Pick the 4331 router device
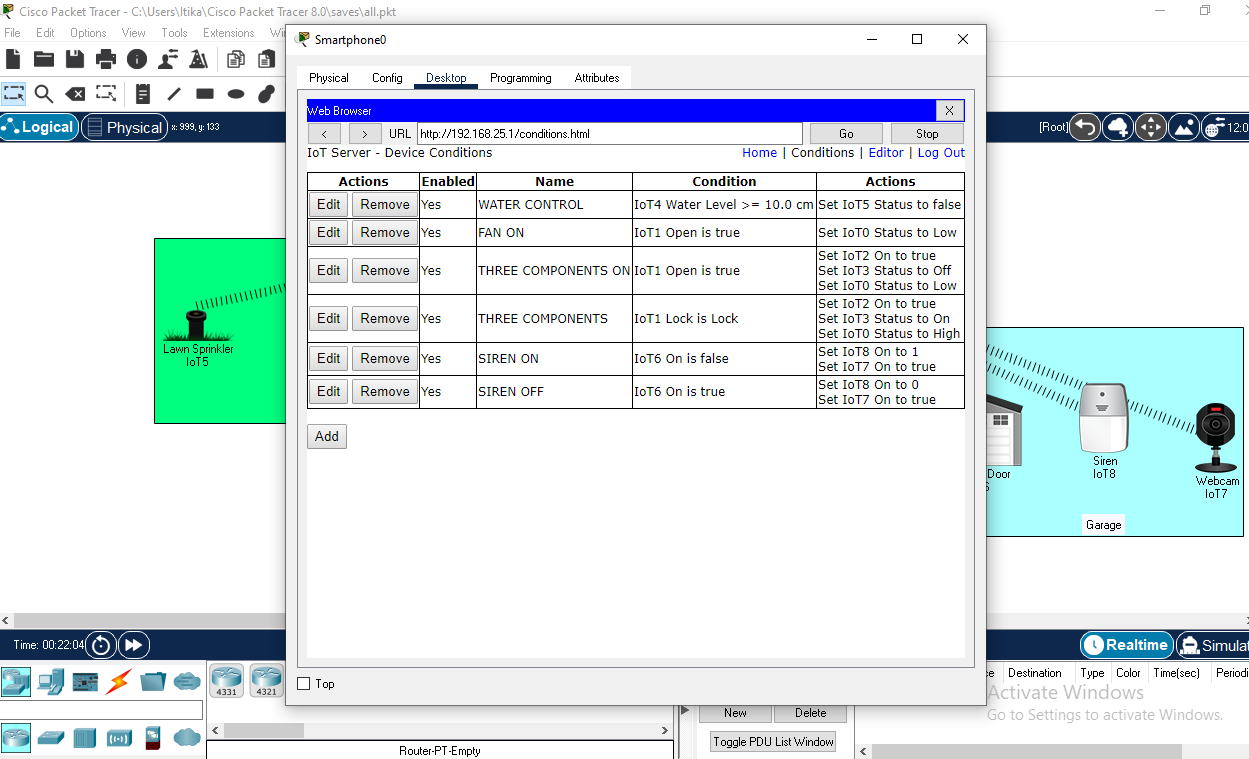 [x=227, y=681]
